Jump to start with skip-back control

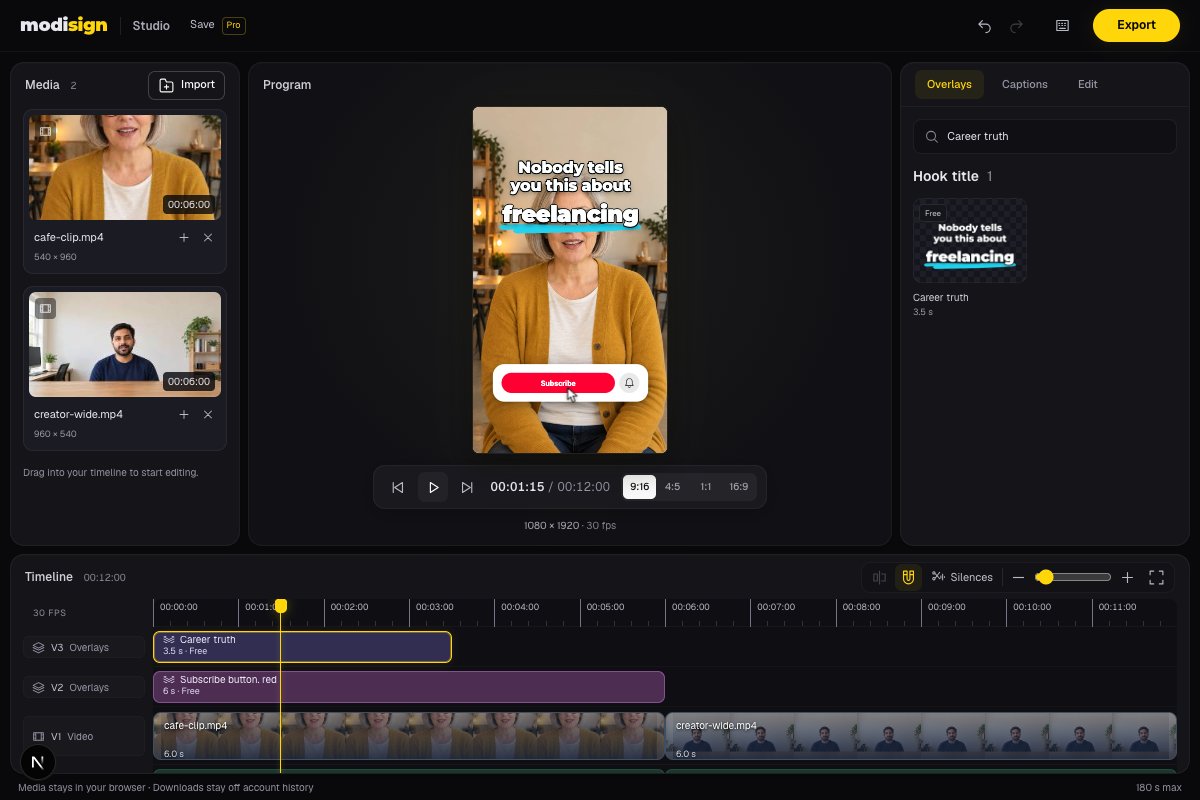click(x=397, y=487)
